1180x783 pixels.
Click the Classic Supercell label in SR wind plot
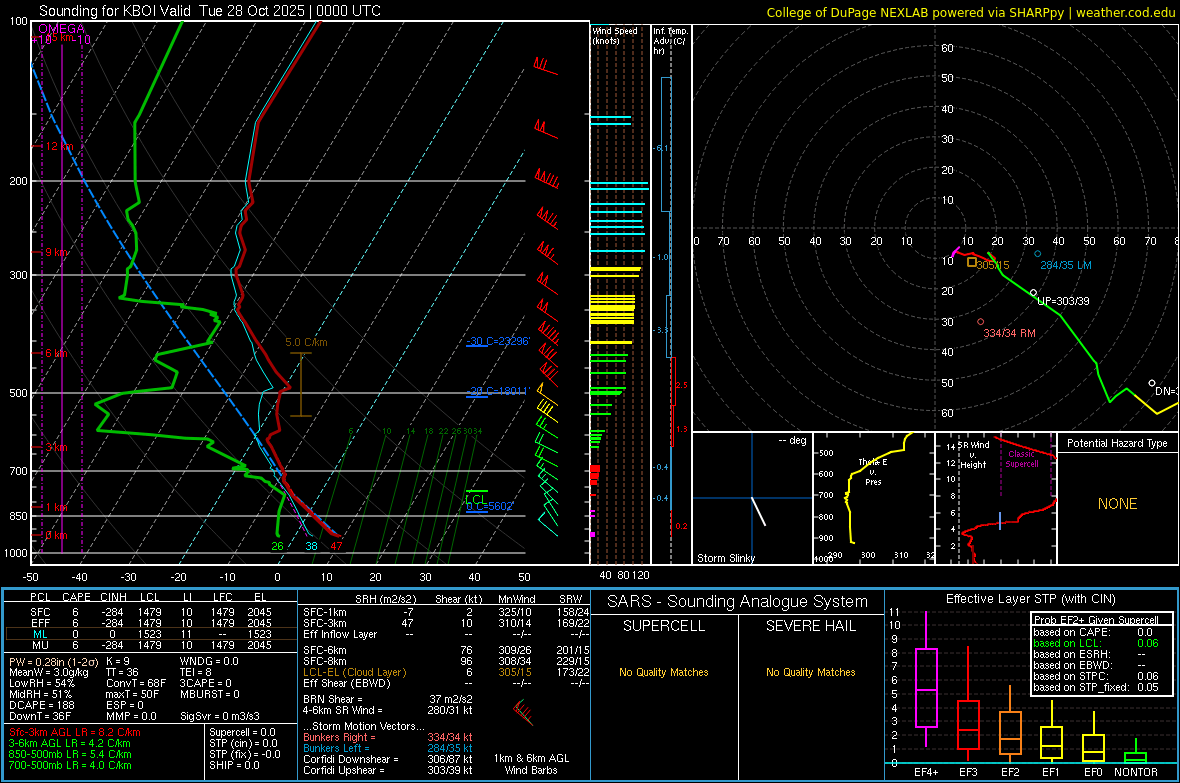[x=1021, y=459]
